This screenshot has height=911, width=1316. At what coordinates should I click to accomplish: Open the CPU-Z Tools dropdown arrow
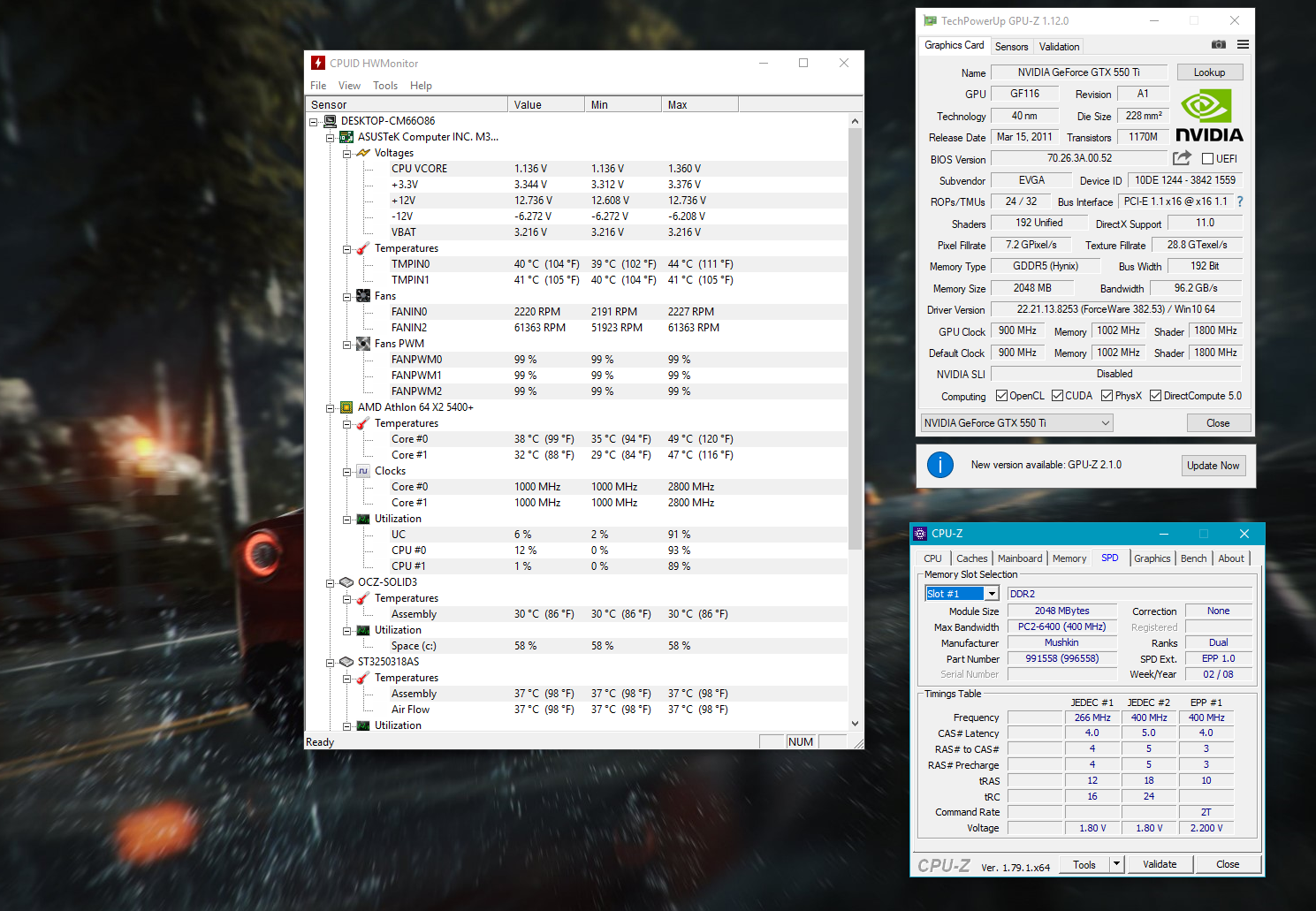1117,864
